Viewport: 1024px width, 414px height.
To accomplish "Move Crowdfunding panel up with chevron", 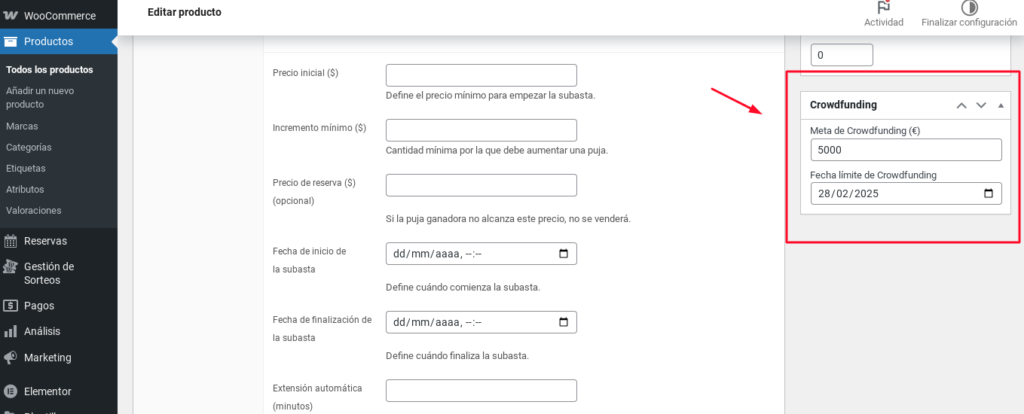I will click(x=961, y=106).
